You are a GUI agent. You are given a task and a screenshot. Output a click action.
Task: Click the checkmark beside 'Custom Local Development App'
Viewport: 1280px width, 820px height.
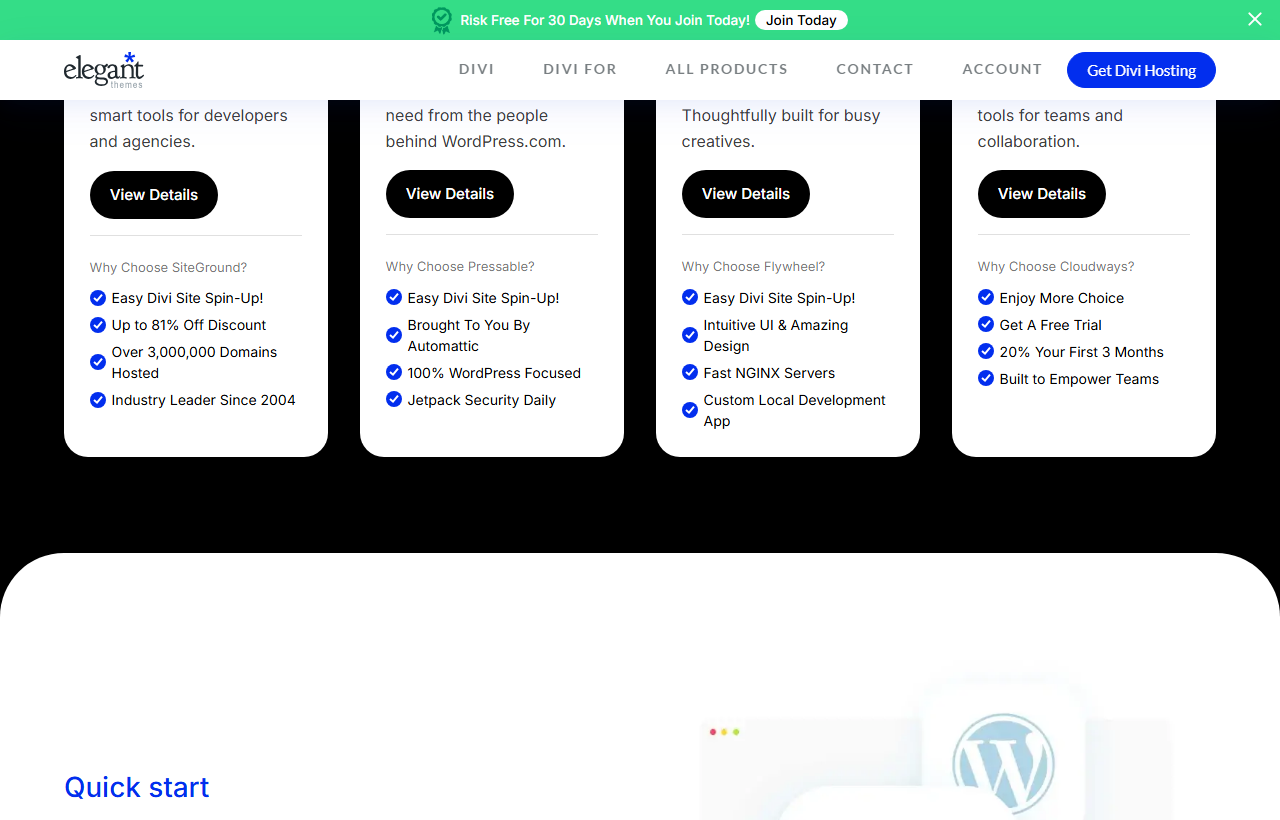(690, 410)
